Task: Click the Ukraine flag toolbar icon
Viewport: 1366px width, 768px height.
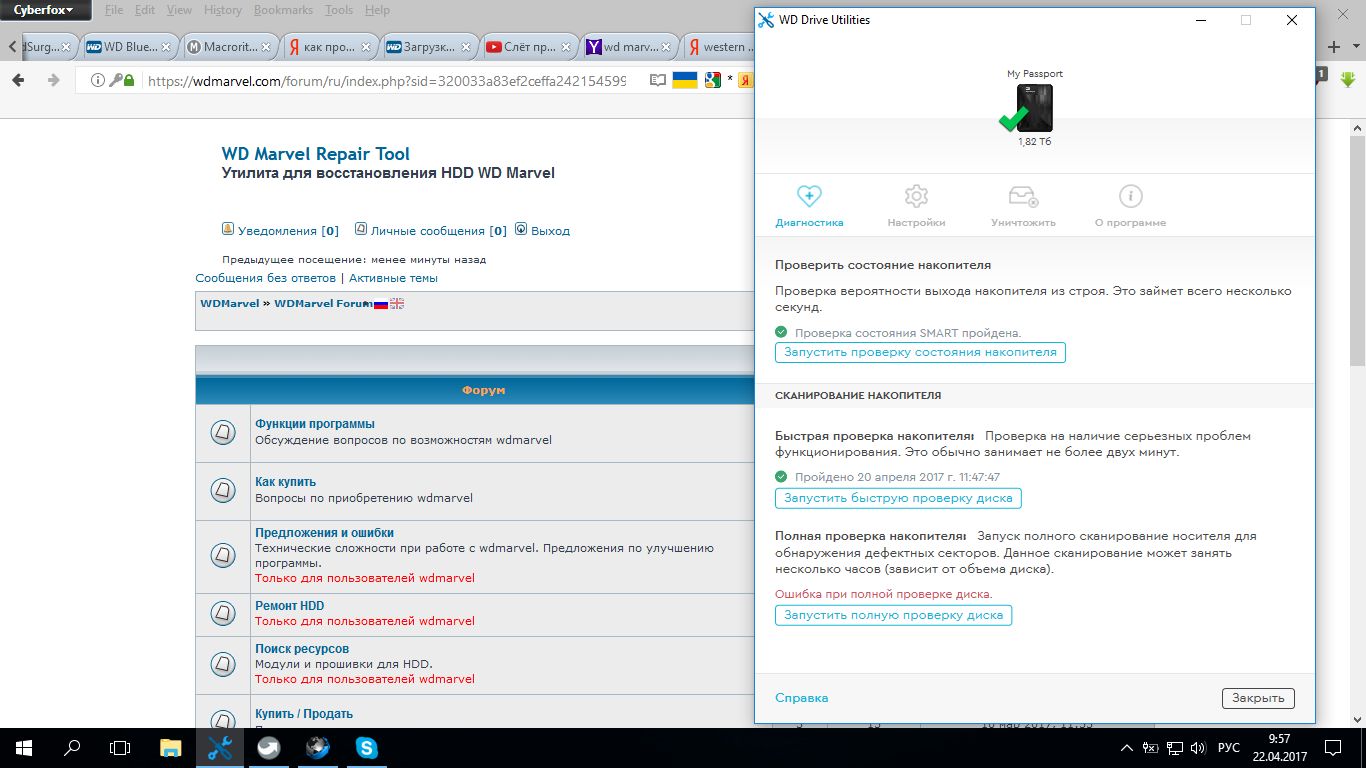Action: coord(685,80)
